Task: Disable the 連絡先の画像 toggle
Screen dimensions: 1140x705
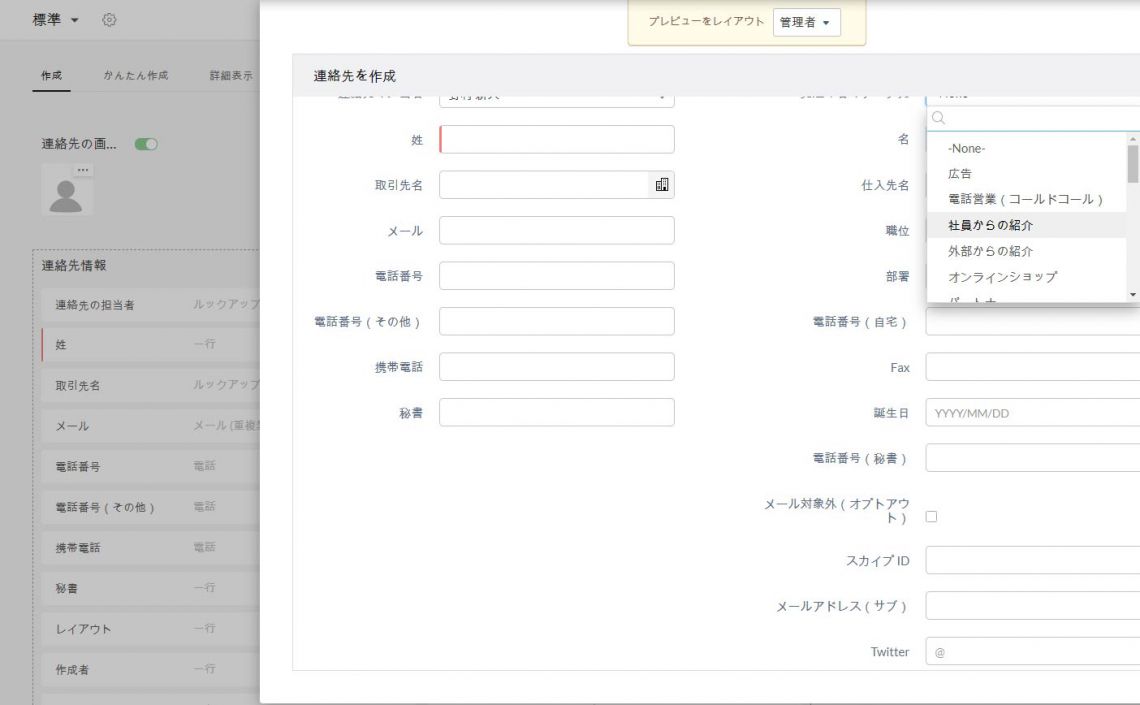Action: tap(149, 143)
